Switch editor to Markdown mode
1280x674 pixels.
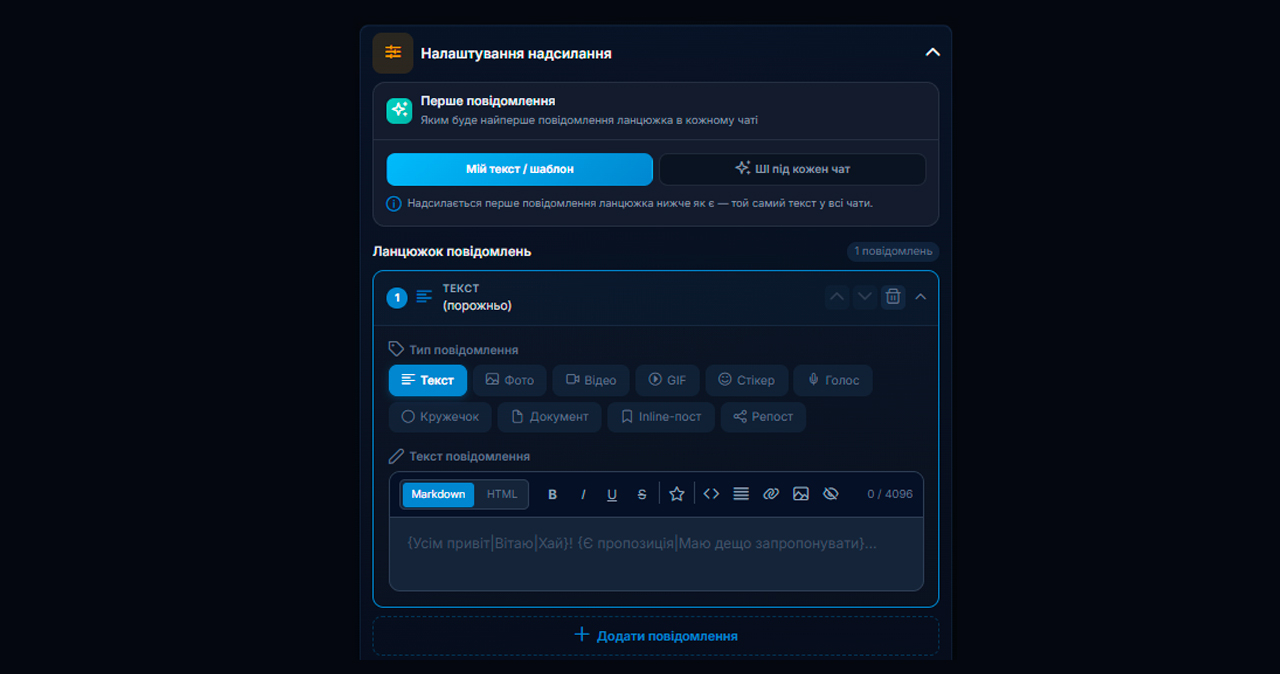(438, 494)
